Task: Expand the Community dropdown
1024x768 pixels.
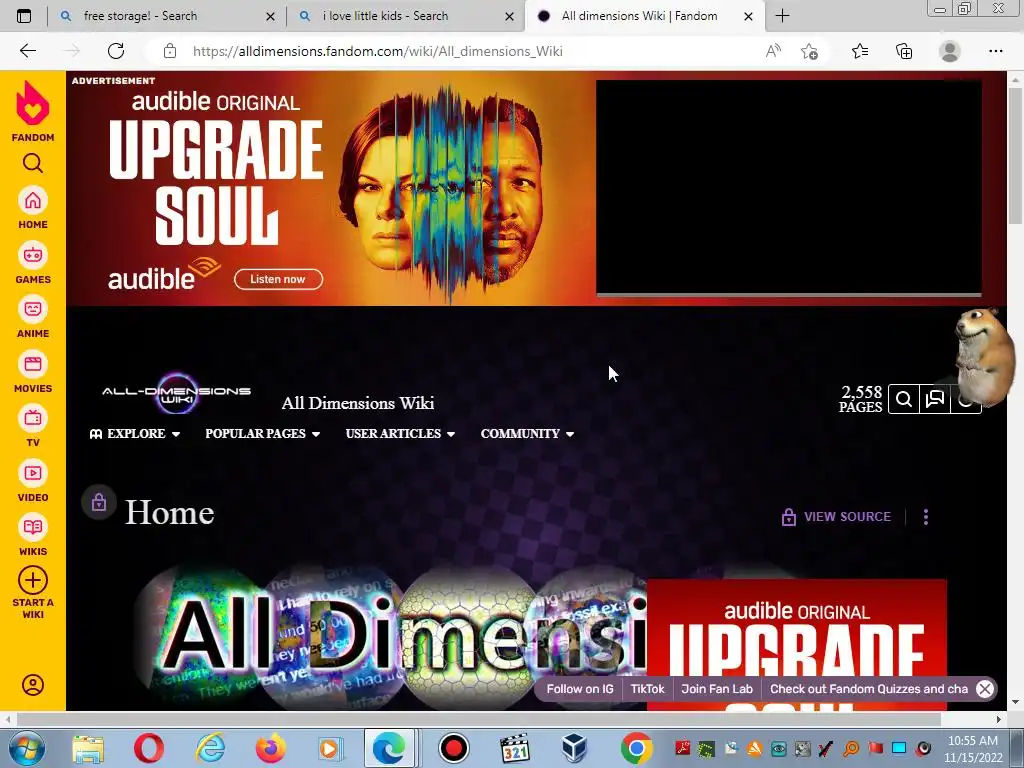Action: coord(527,434)
